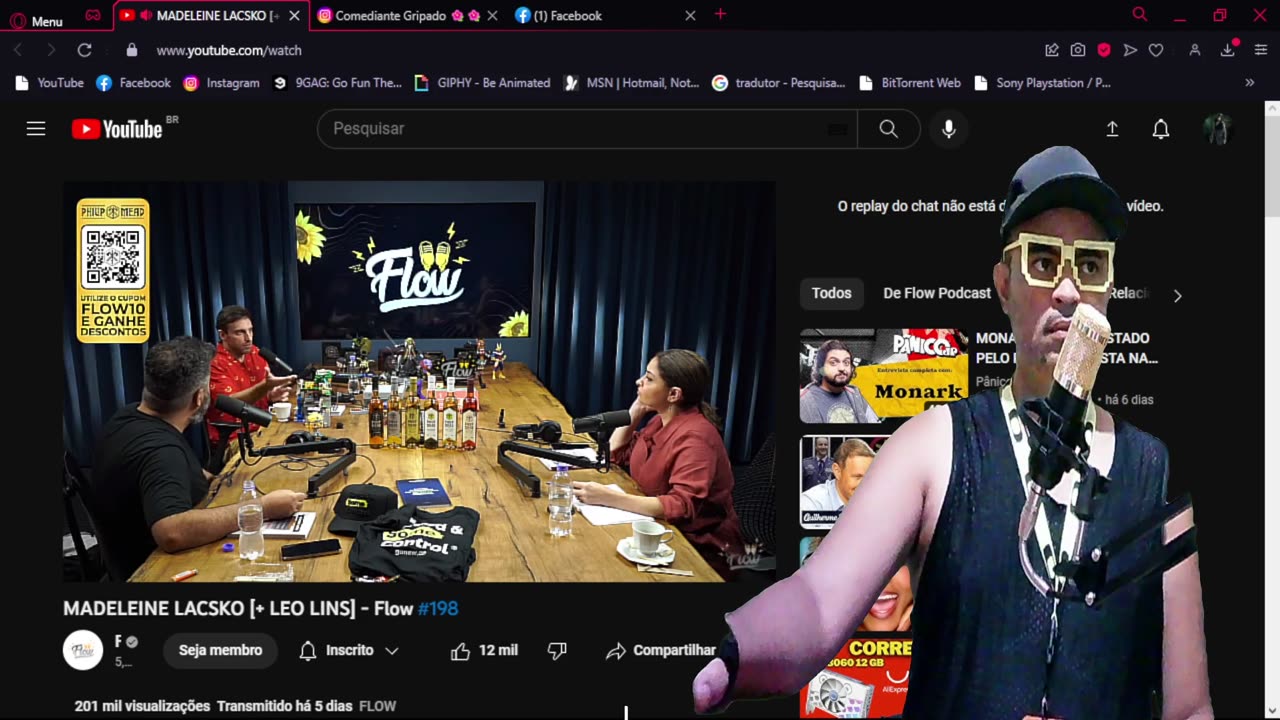Reload the page
Viewport: 1280px width, 720px height.
85,50
